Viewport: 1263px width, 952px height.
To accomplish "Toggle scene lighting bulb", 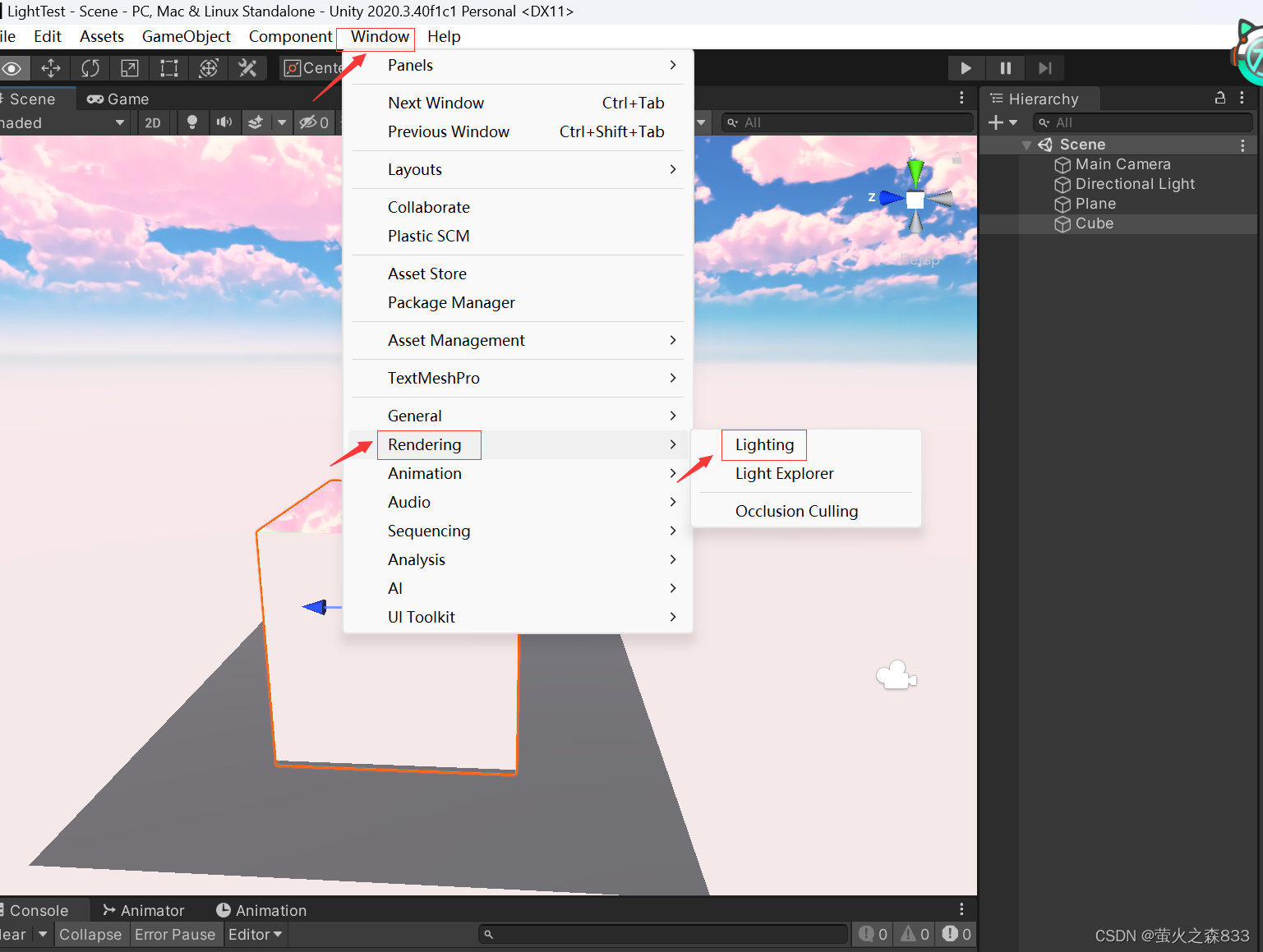I will coord(192,122).
